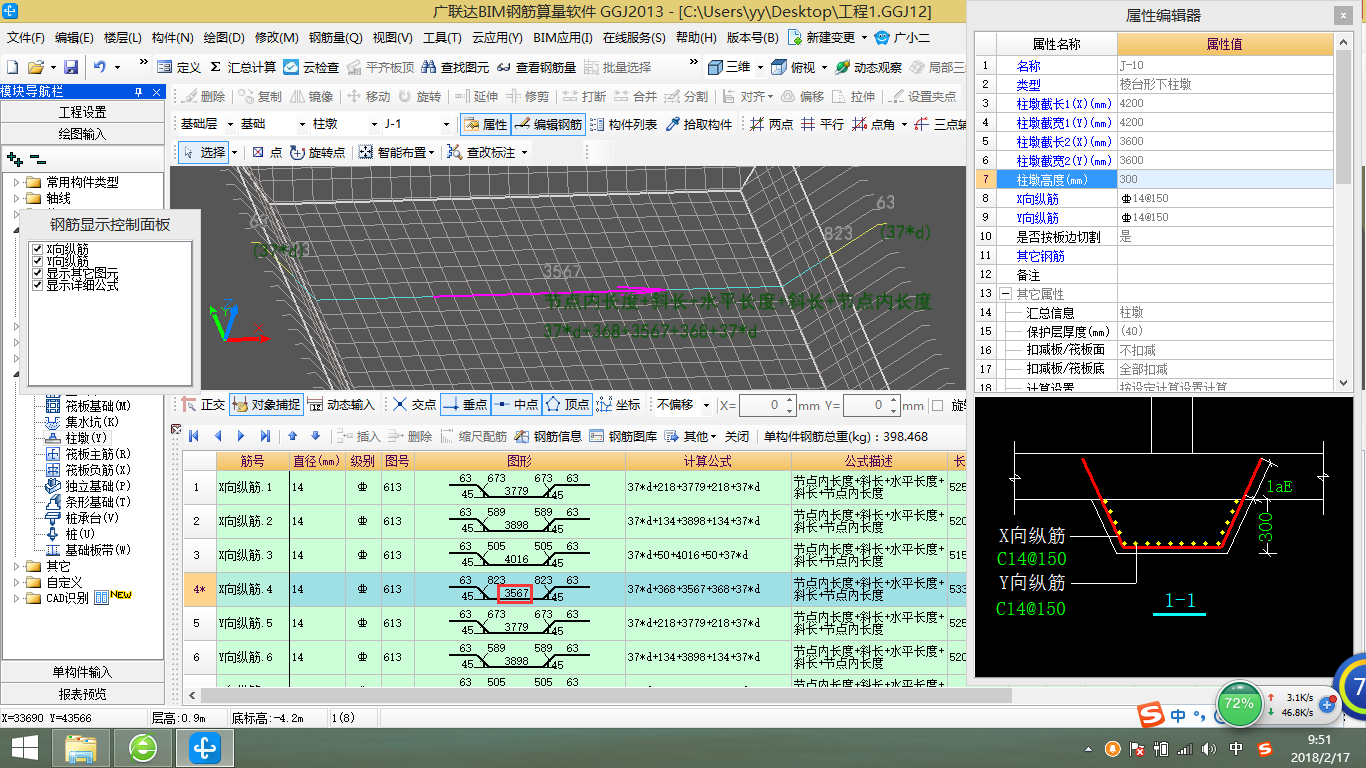Open 构件列表 component list
Image resolution: width=1366 pixels, height=768 pixels.
(x=623, y=125)
